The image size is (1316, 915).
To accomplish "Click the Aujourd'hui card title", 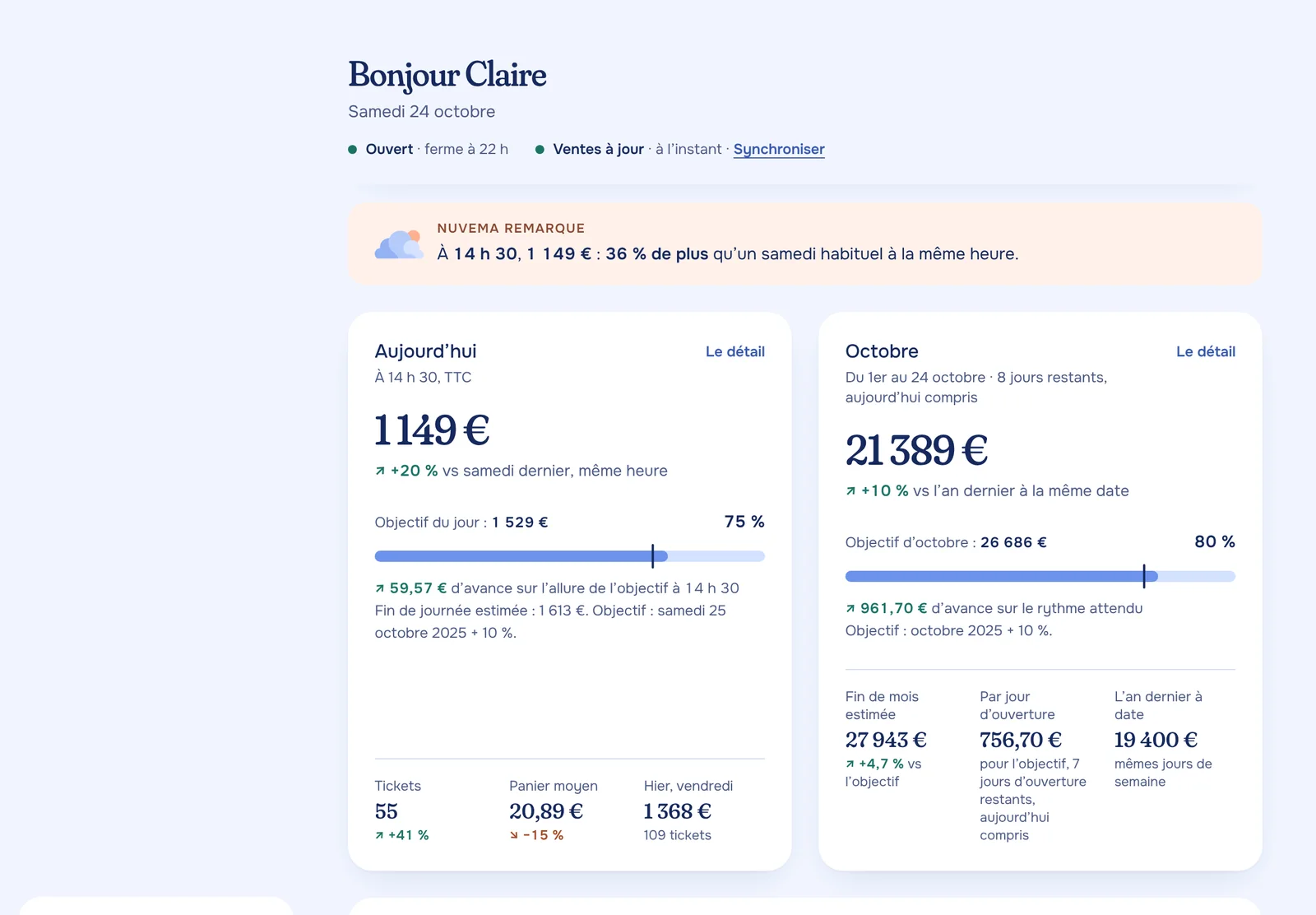I will click(x=426, y=351).
